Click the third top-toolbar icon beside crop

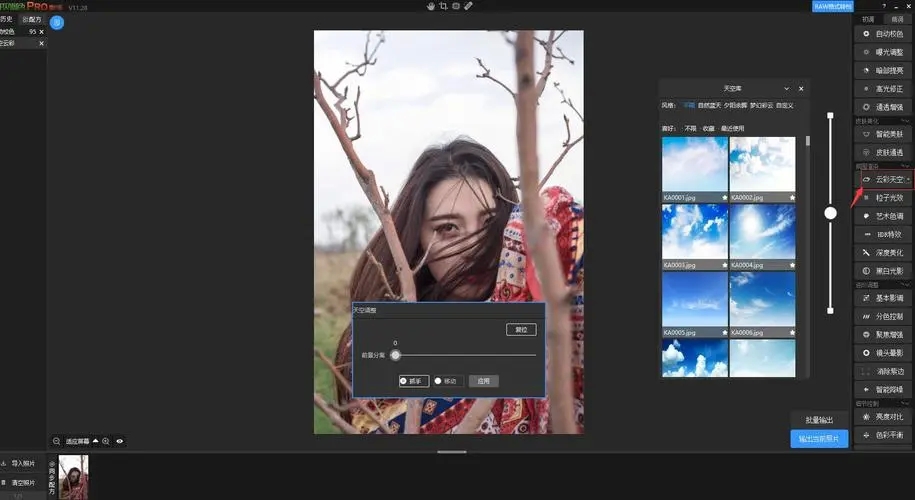456,6
